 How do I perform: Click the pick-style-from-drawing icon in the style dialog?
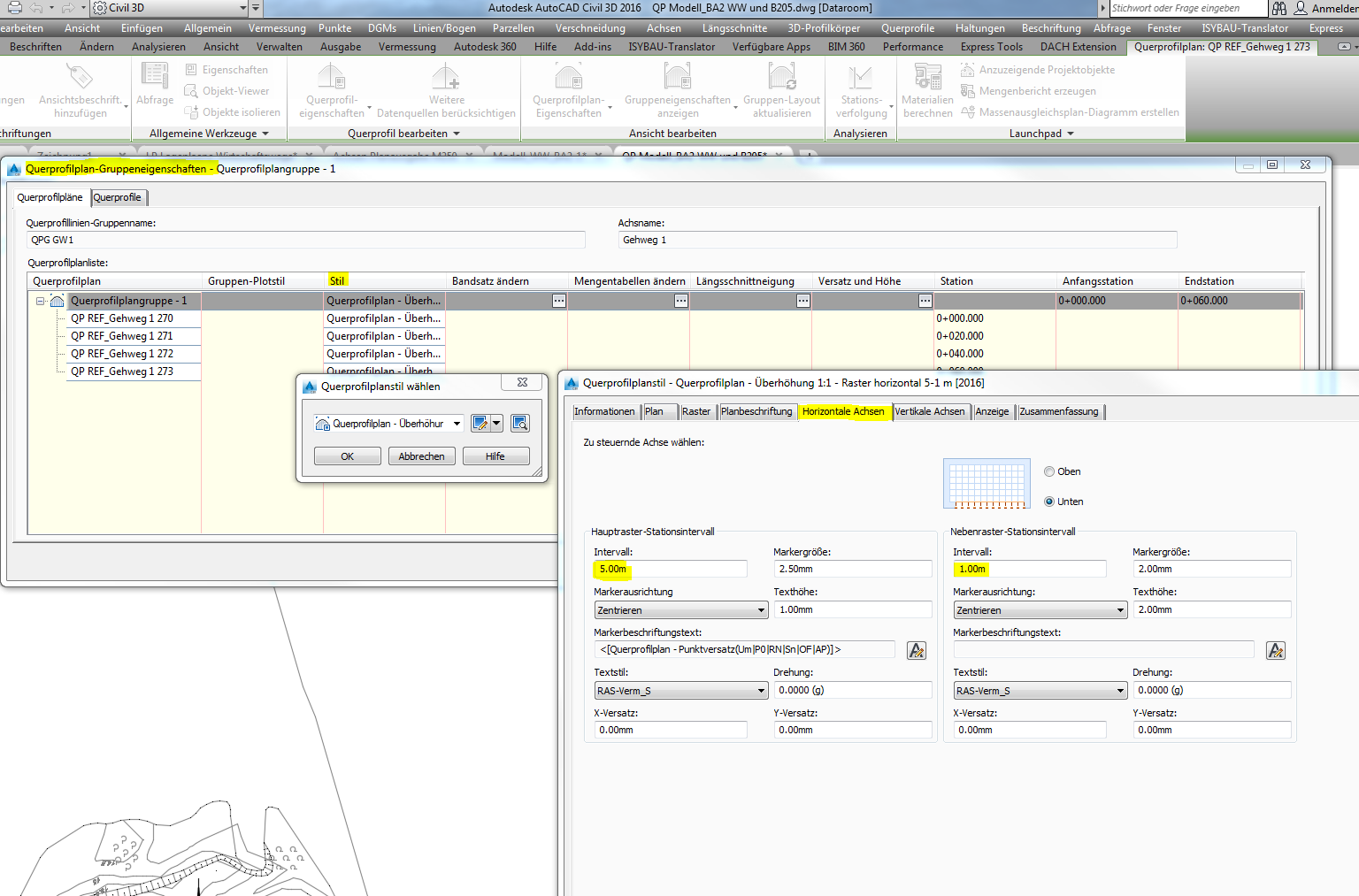pyautogui.click(x=520, y=424)
